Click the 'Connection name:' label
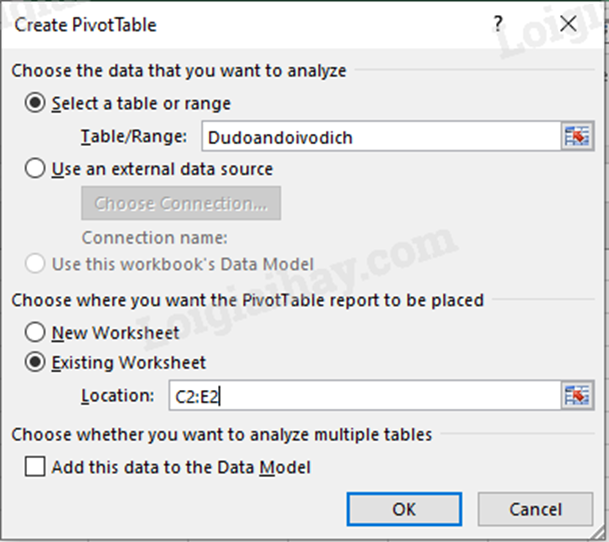The width and height of the screenshot is (609, 542). [155, 238]
